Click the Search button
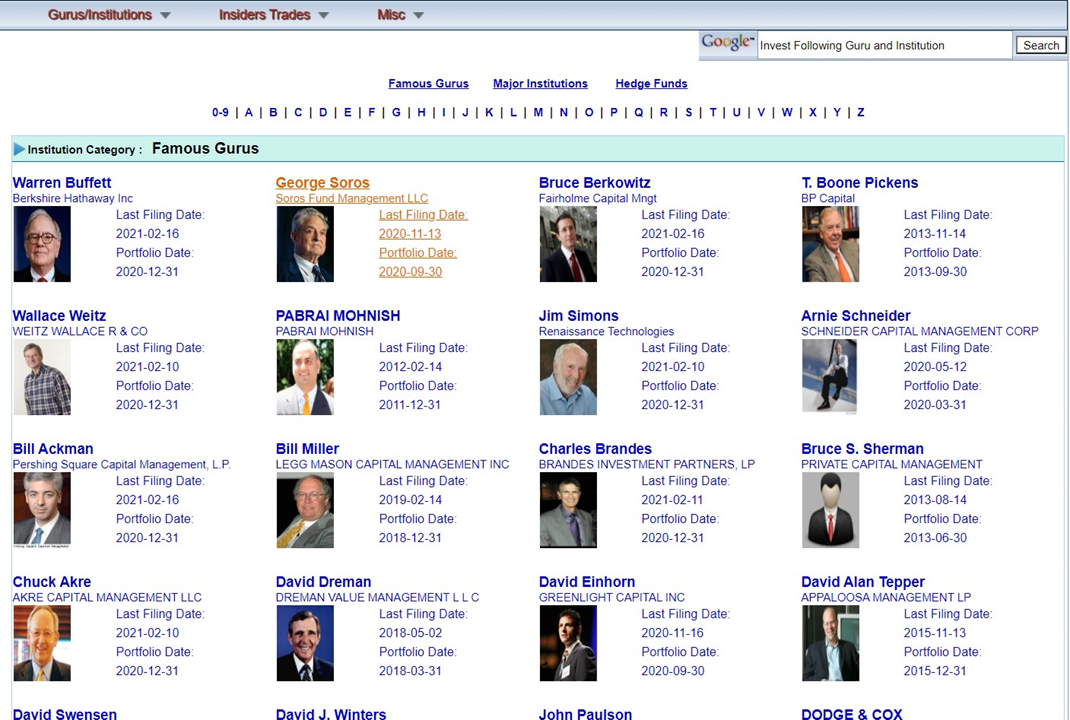The height and width of the screenshot is (720, 1070). click(1041, 46)
